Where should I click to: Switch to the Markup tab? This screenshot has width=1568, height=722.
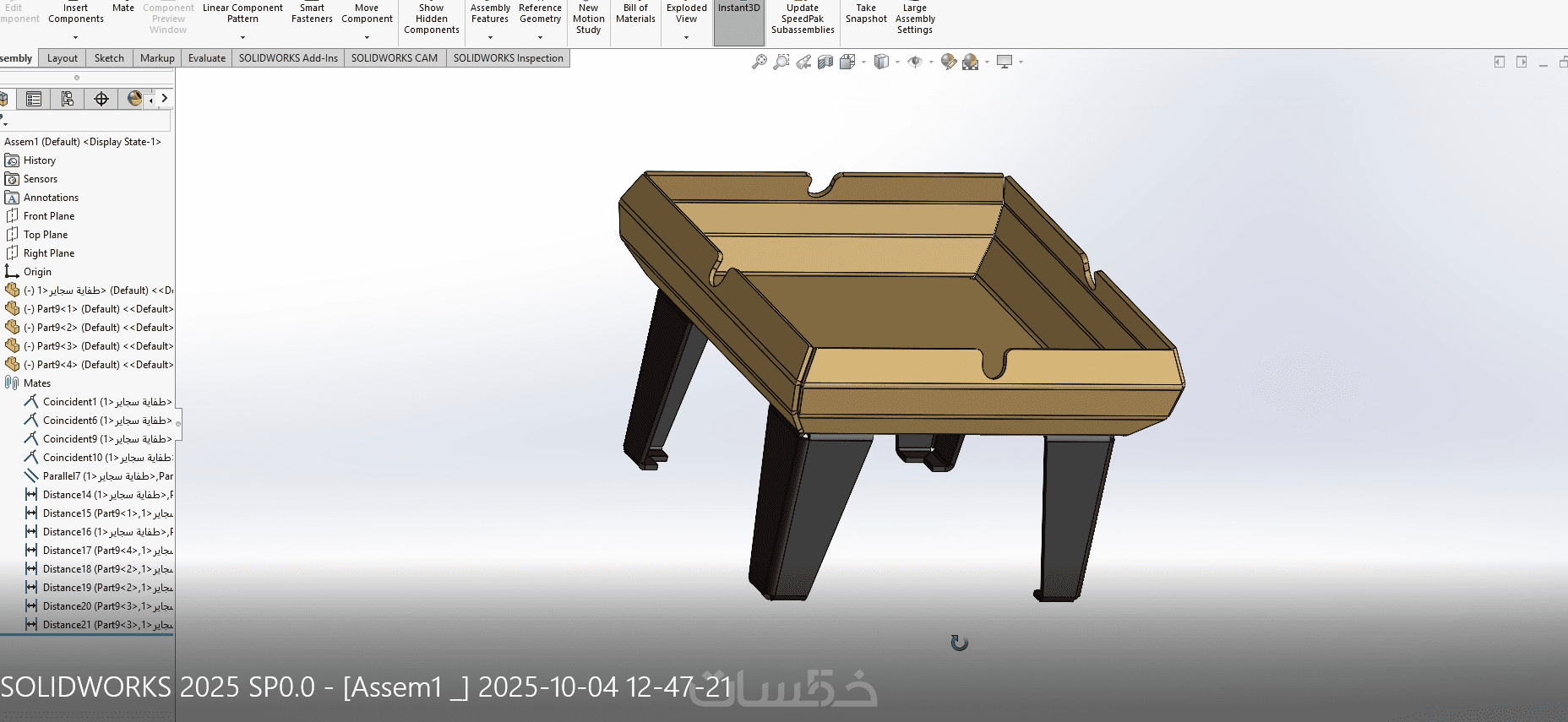click(x=157, y=58)
